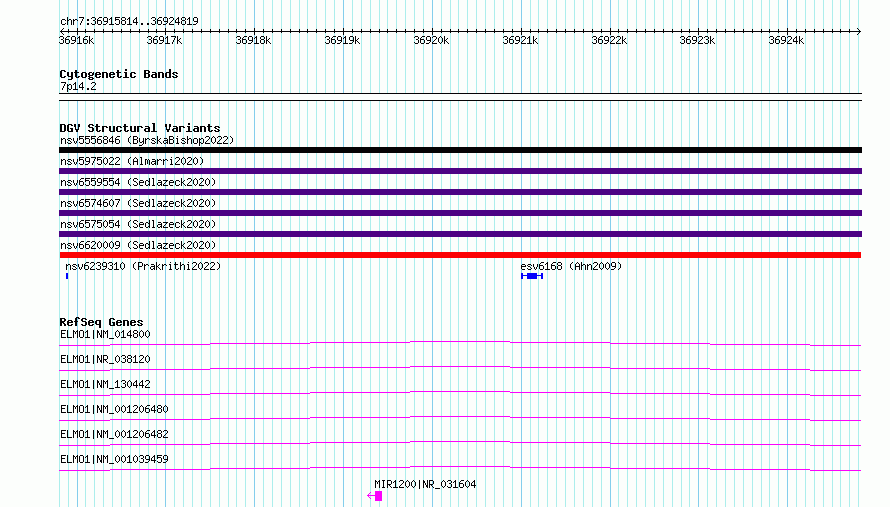Click the 36922k ruler tick label
890x507 pixels.
click(609, 40)
